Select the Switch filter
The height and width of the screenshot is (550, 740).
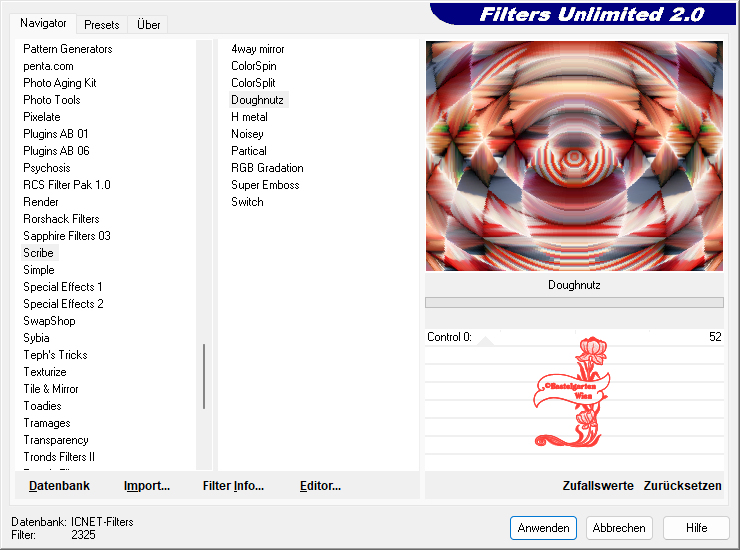247,202
